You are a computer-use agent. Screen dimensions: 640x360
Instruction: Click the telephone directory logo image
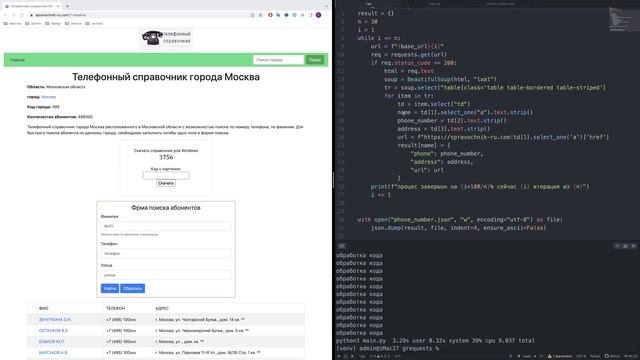pos(166,38)
